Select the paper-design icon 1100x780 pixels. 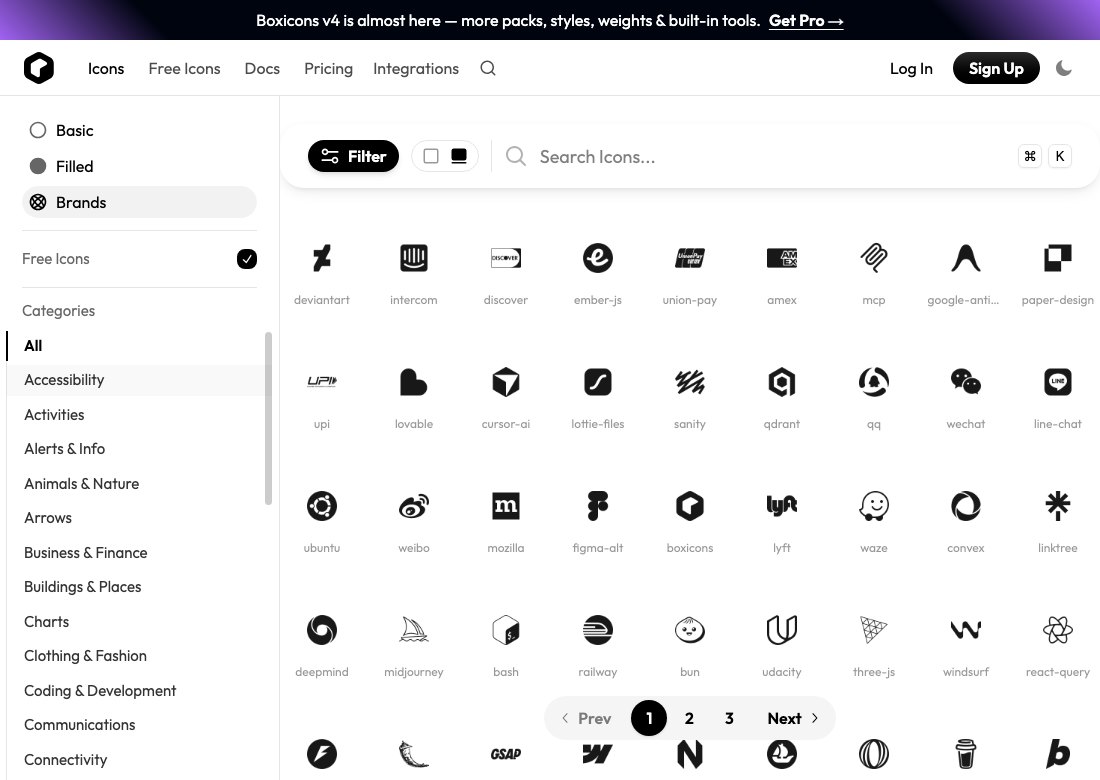1058,258
